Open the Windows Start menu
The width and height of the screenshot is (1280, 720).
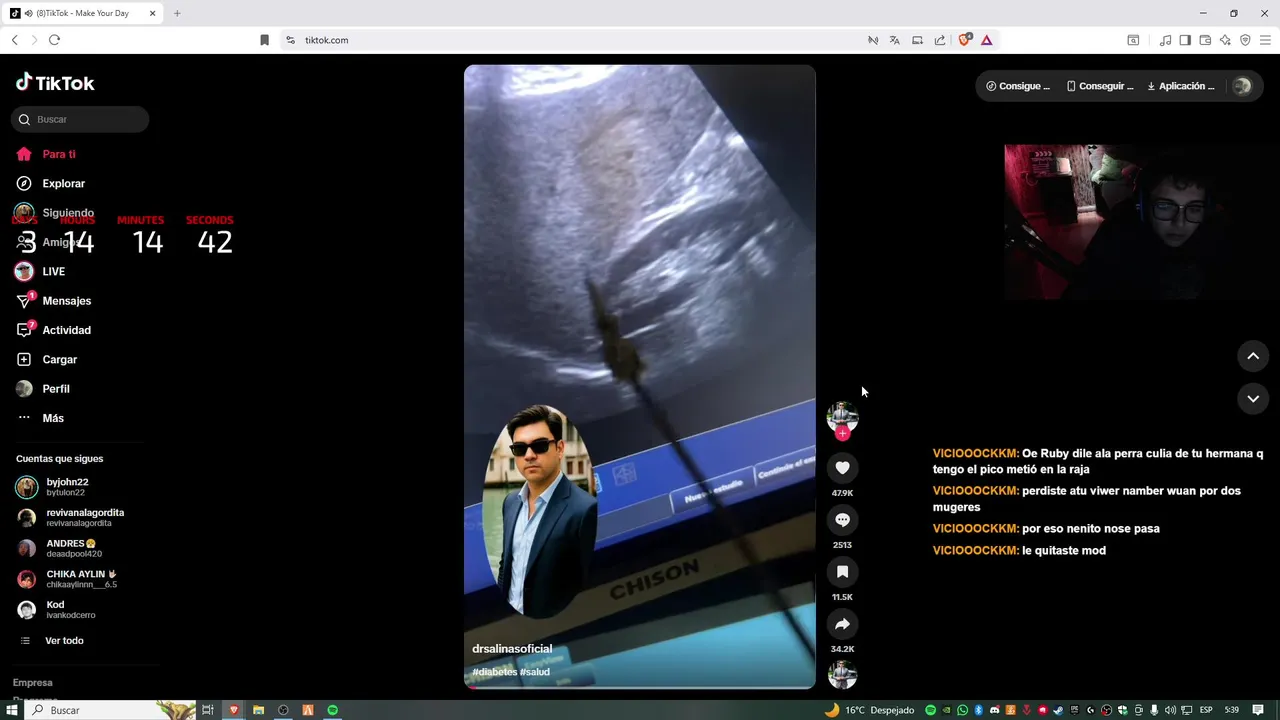(x=13, y=710)
